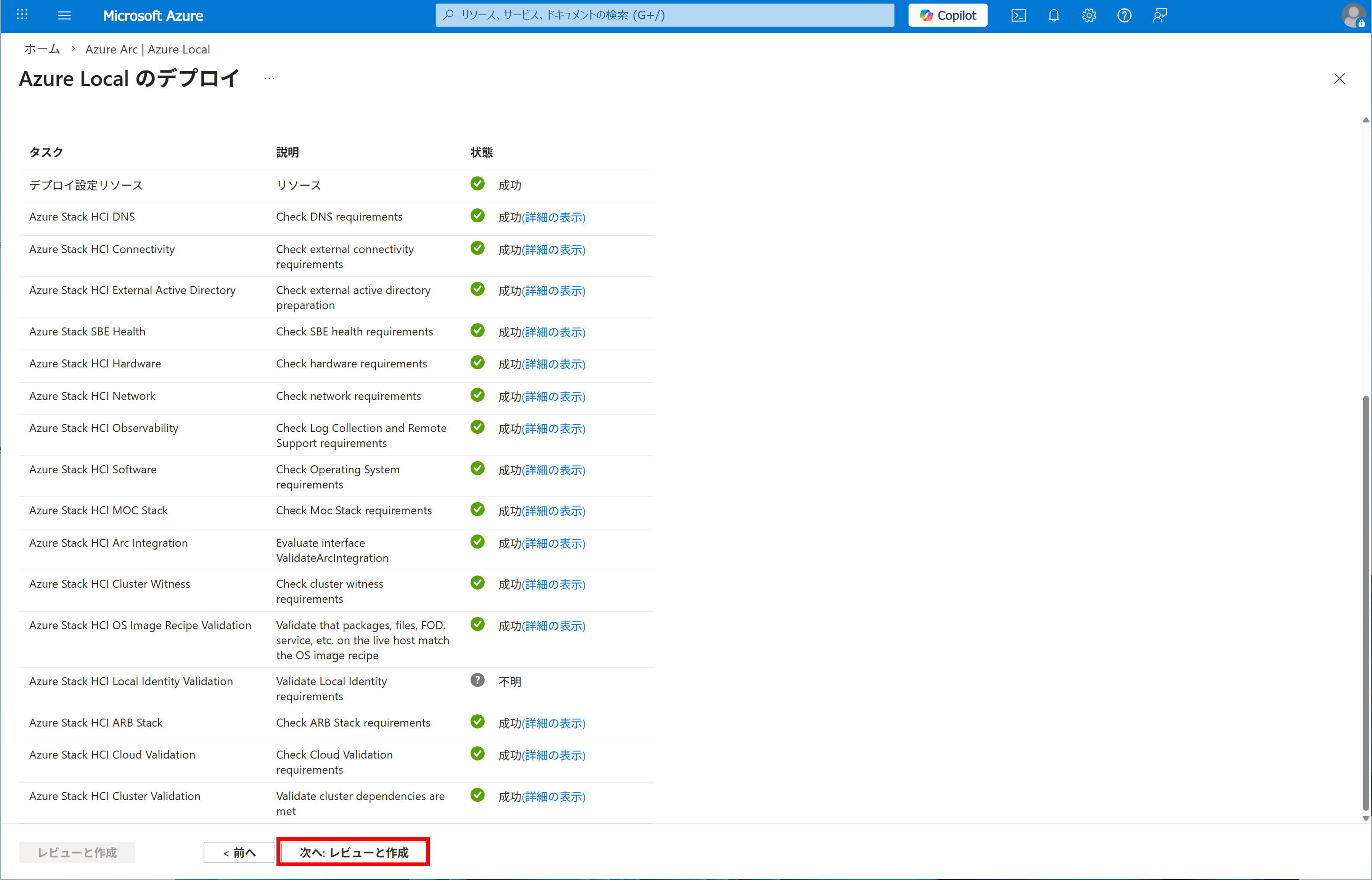Open portal settings gear icon
The image size is (1372, 880).
click(x=1089, y=15)
